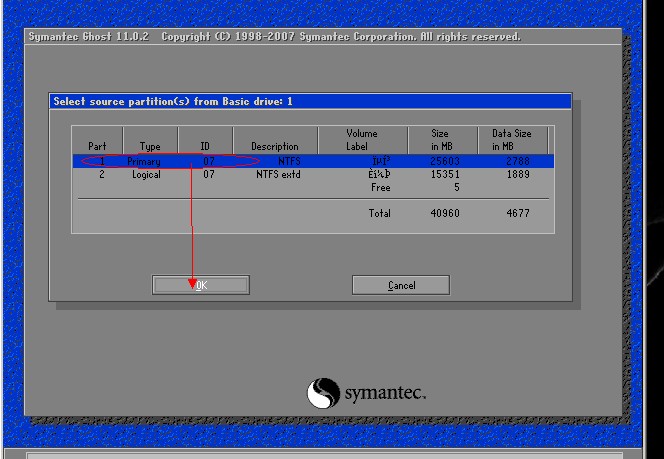
Task: Click volume label of partition 1
Action: [381, 161]
